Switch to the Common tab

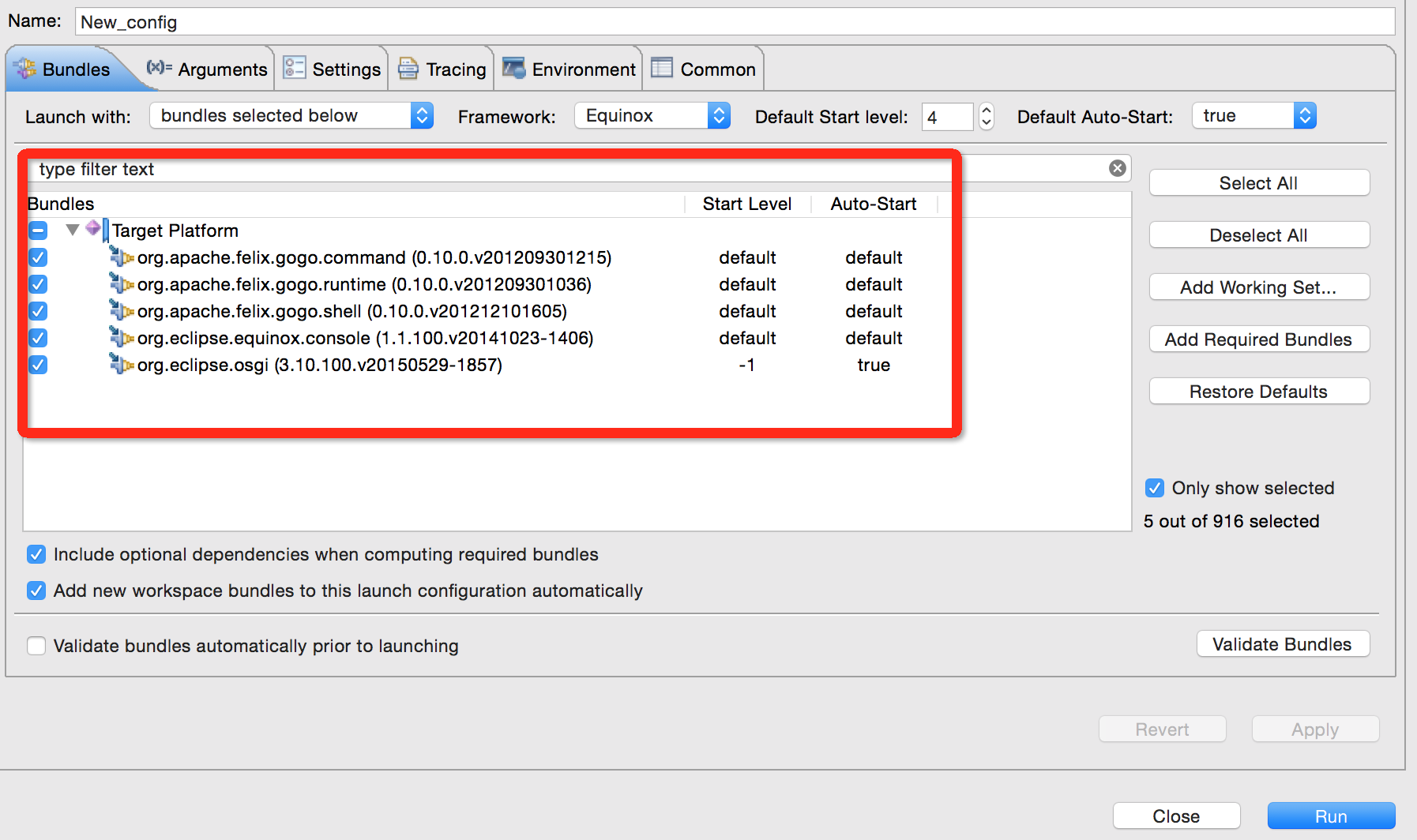pyautogui.click(x=703, y=69)
